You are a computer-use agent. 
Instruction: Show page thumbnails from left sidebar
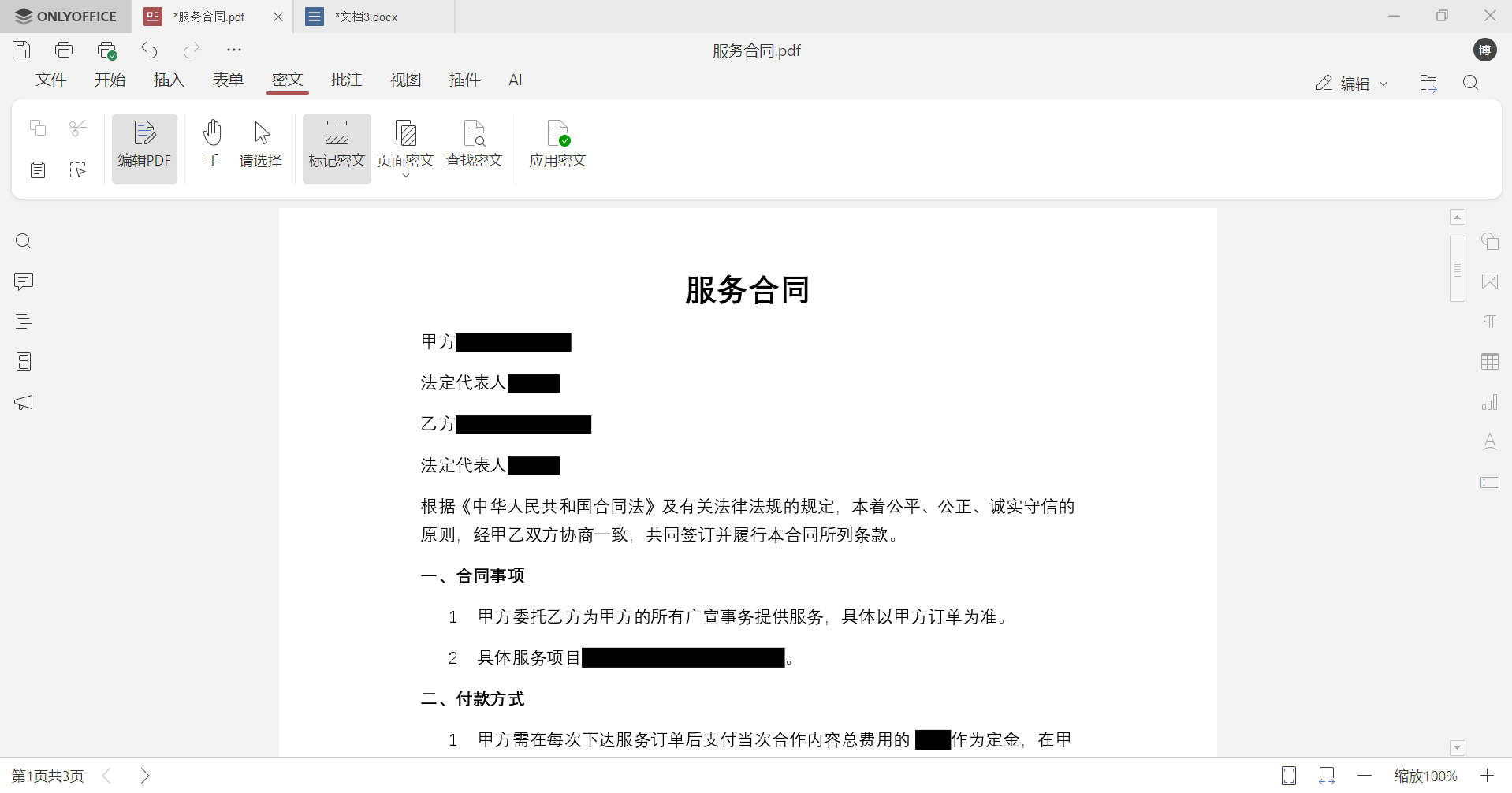23,362
